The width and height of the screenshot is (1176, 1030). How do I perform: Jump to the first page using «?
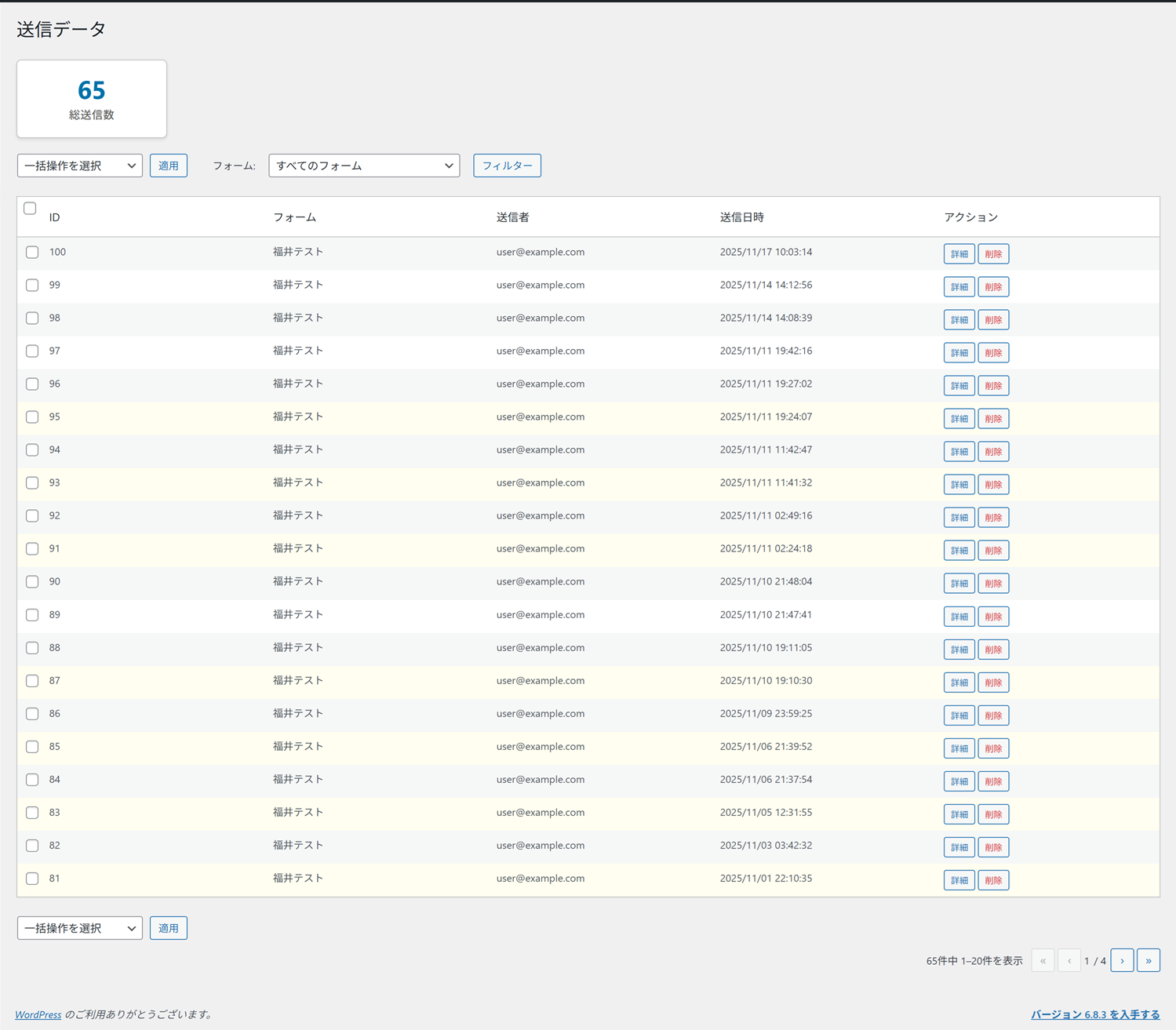[1043, 960]
